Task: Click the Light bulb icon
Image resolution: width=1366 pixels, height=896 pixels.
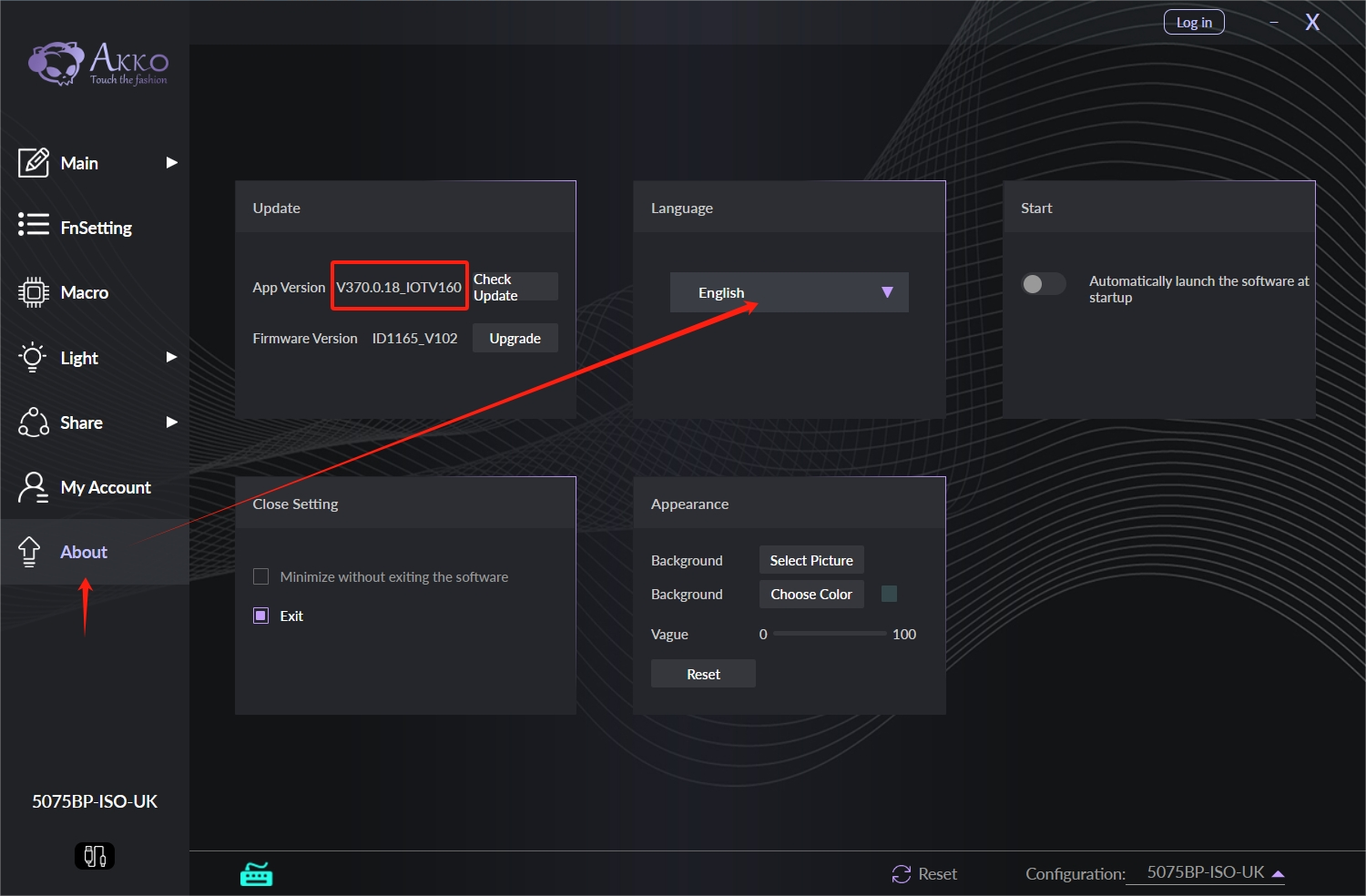Action: point(34,358)
